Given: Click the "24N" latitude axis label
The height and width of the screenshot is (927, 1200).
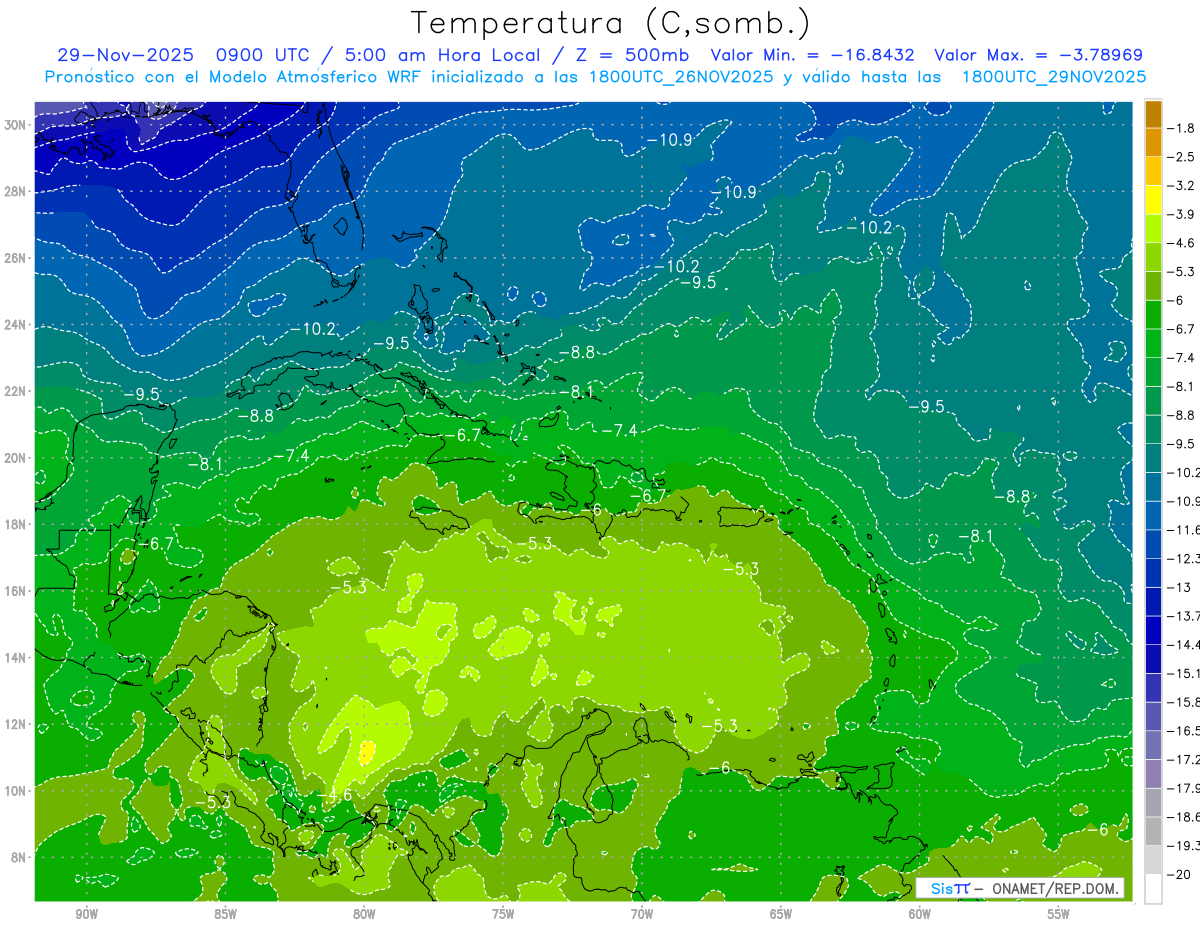Looking at the screenshot, I should (x=16, y=324).
